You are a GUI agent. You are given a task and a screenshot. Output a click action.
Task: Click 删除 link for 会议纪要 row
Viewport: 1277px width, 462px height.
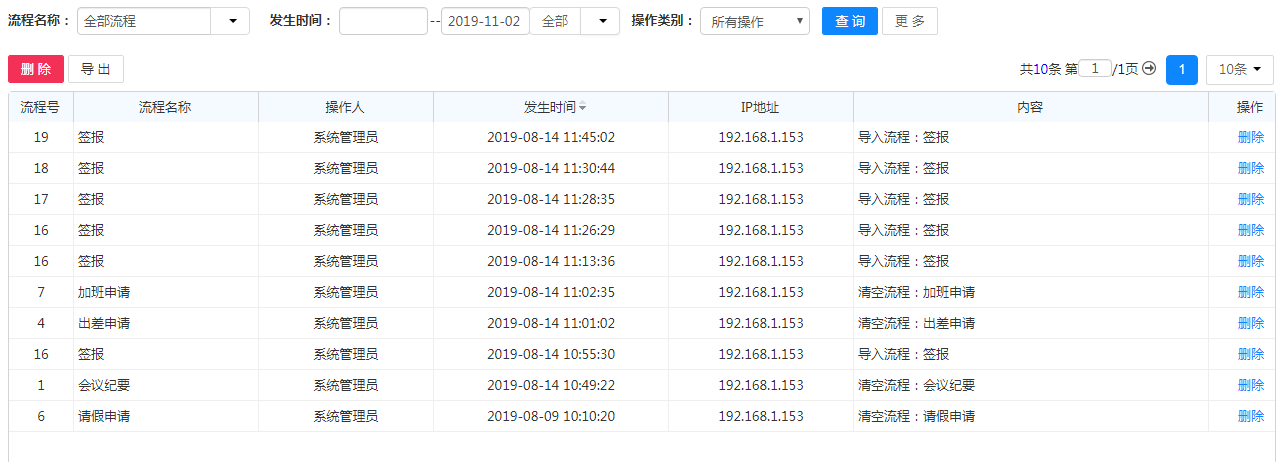[x=1250, y=385]
